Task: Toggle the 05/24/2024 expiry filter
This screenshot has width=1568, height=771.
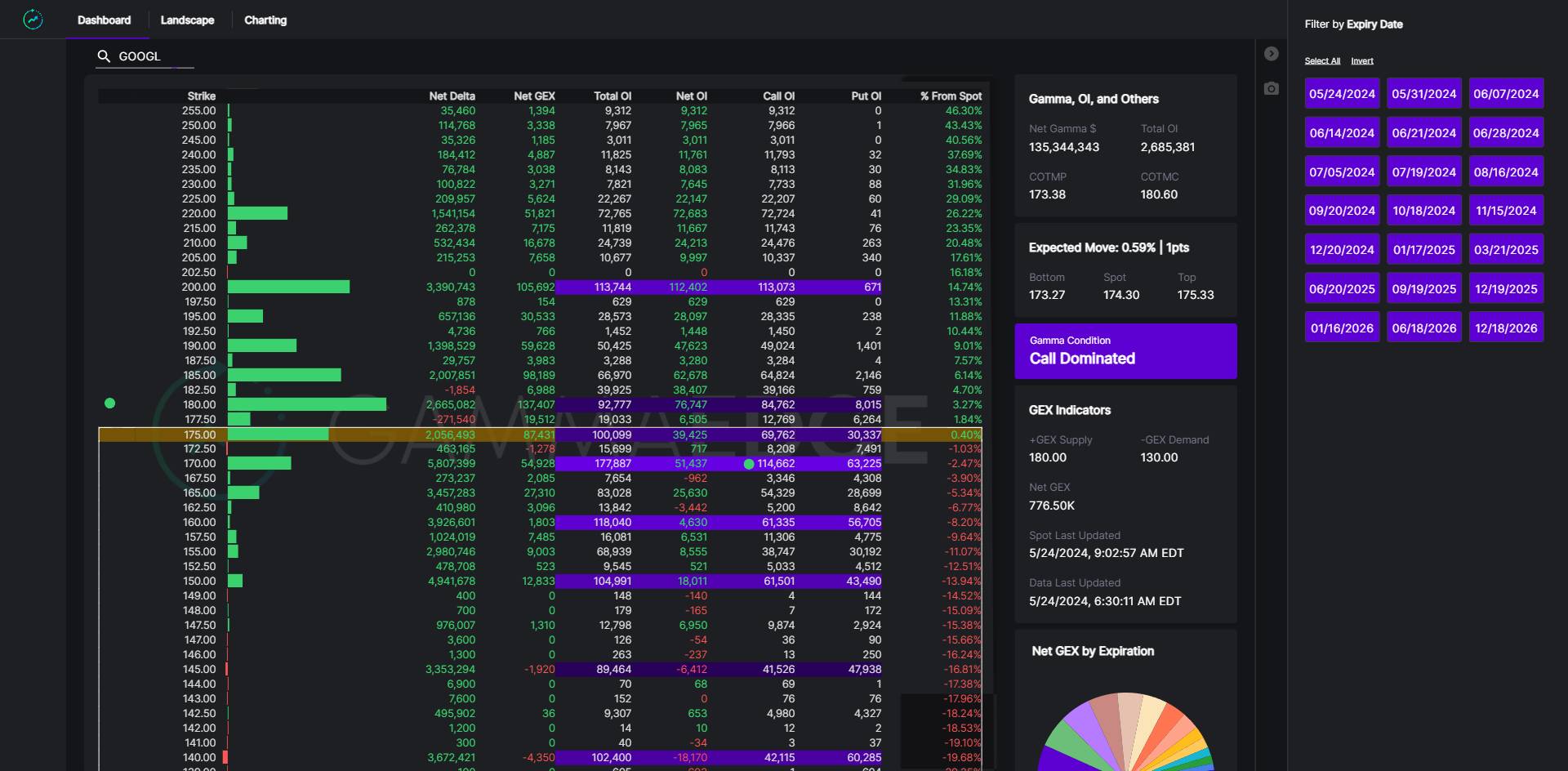Action: tap(1342, 94)
